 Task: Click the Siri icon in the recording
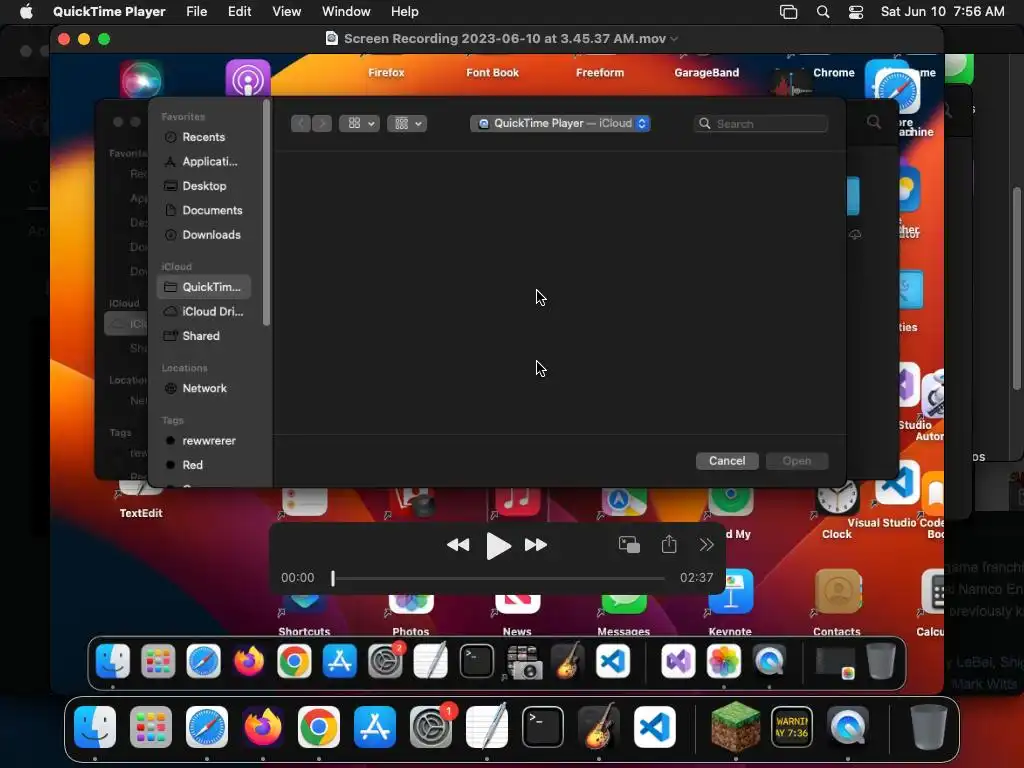click(x=141, y=80)
